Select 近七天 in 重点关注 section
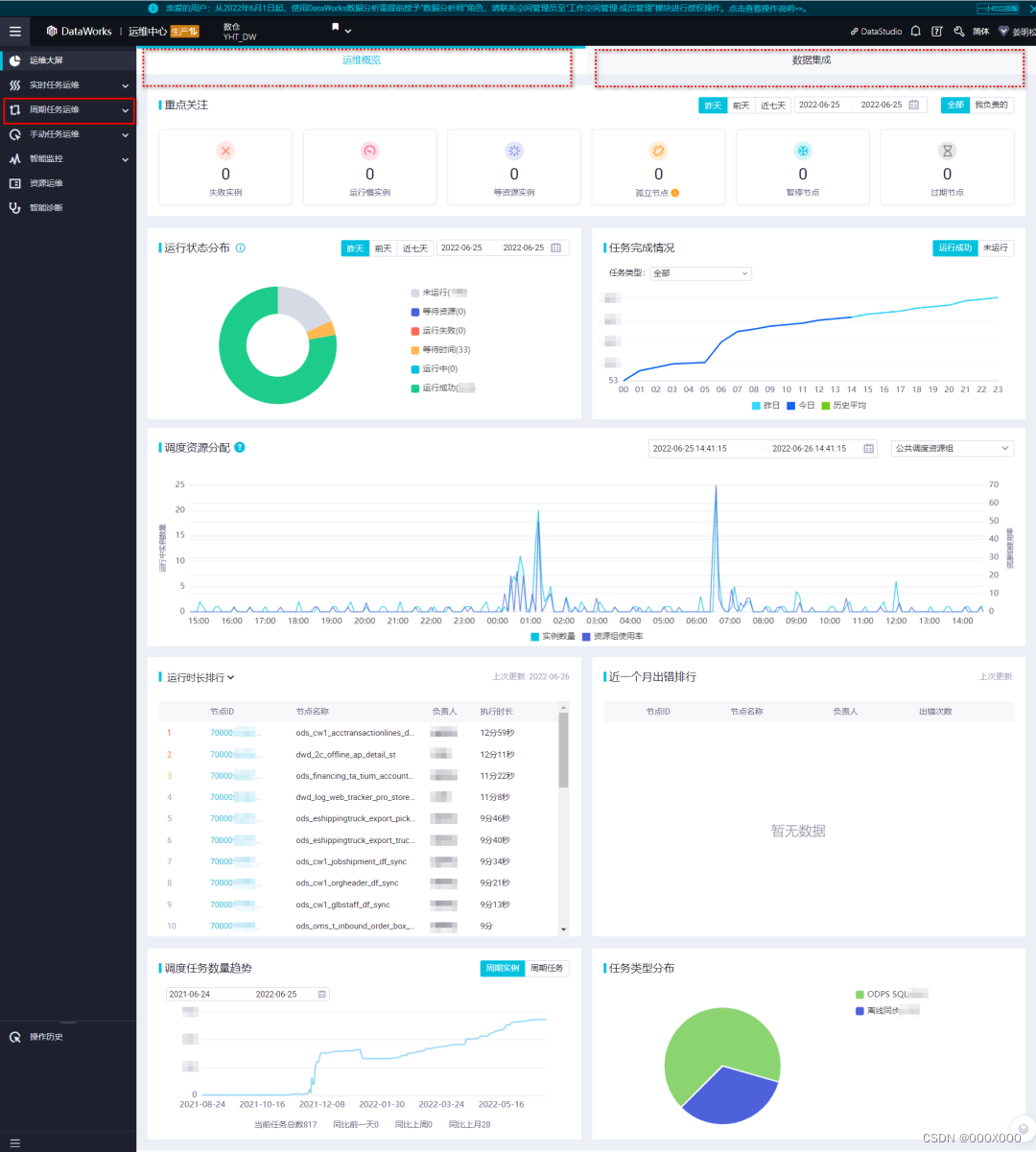The height and width of the screenshot is (1152, 1036). point(773,106)
